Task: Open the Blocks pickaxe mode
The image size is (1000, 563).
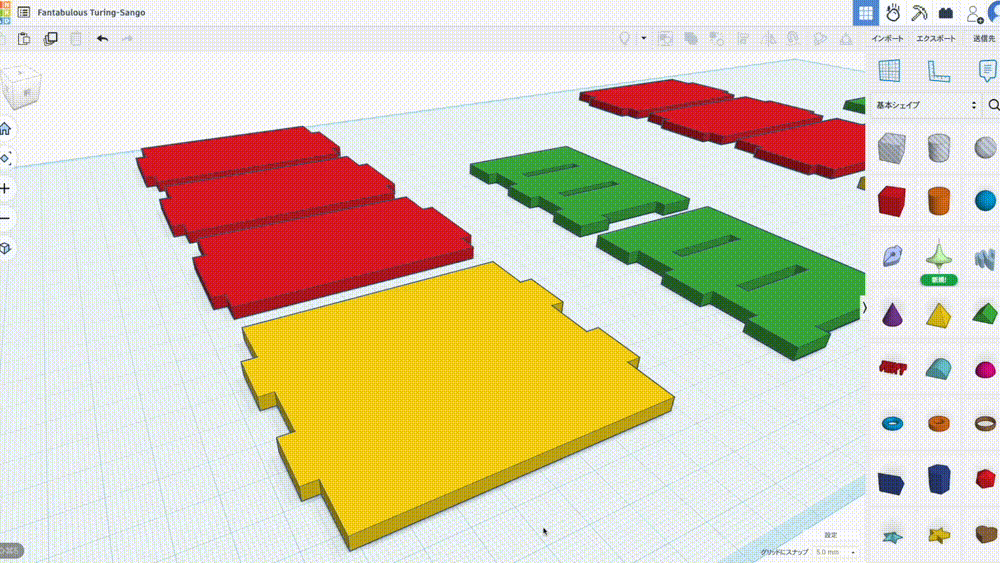Action: 920,13
